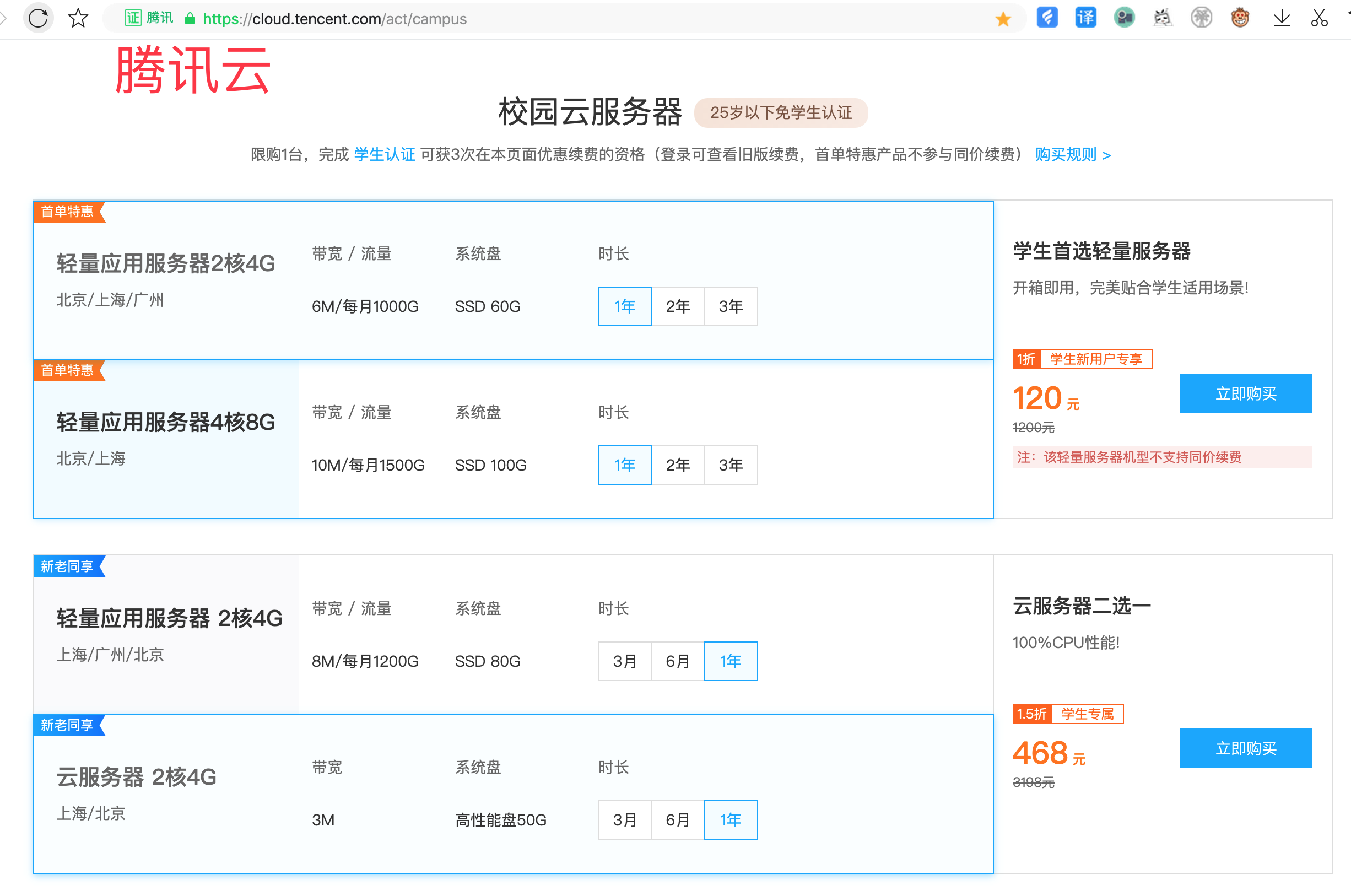Open the green camera extension icon
1351x896 pixels.
click(x=1123, y=18)
